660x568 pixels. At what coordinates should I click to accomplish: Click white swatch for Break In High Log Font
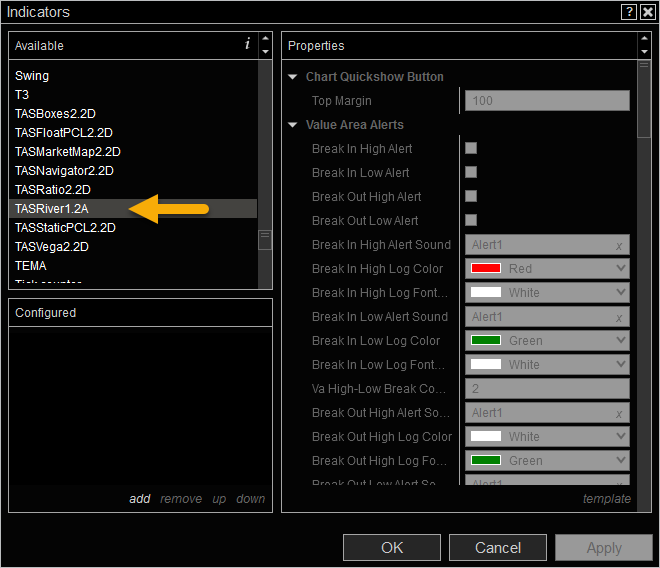(x=486, y=292)
